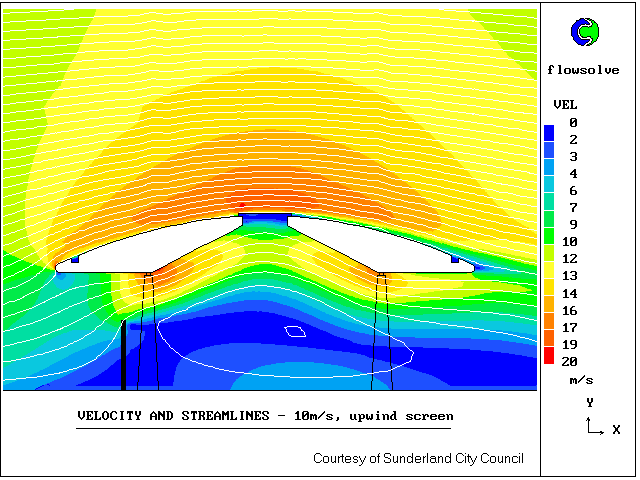Click the small closed streamline loop under canopy
The image size is (640, 480).
[295, 331]
